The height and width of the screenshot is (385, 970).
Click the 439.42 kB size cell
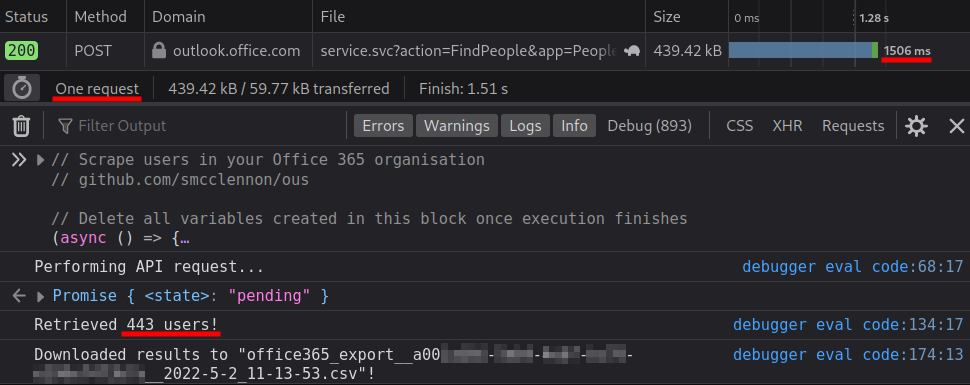687,50
